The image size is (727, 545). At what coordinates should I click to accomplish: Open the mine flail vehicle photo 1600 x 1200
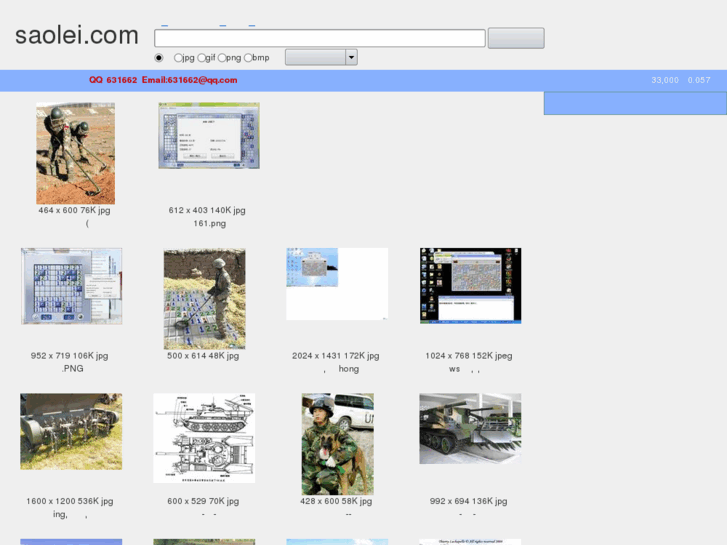[71, 432]
